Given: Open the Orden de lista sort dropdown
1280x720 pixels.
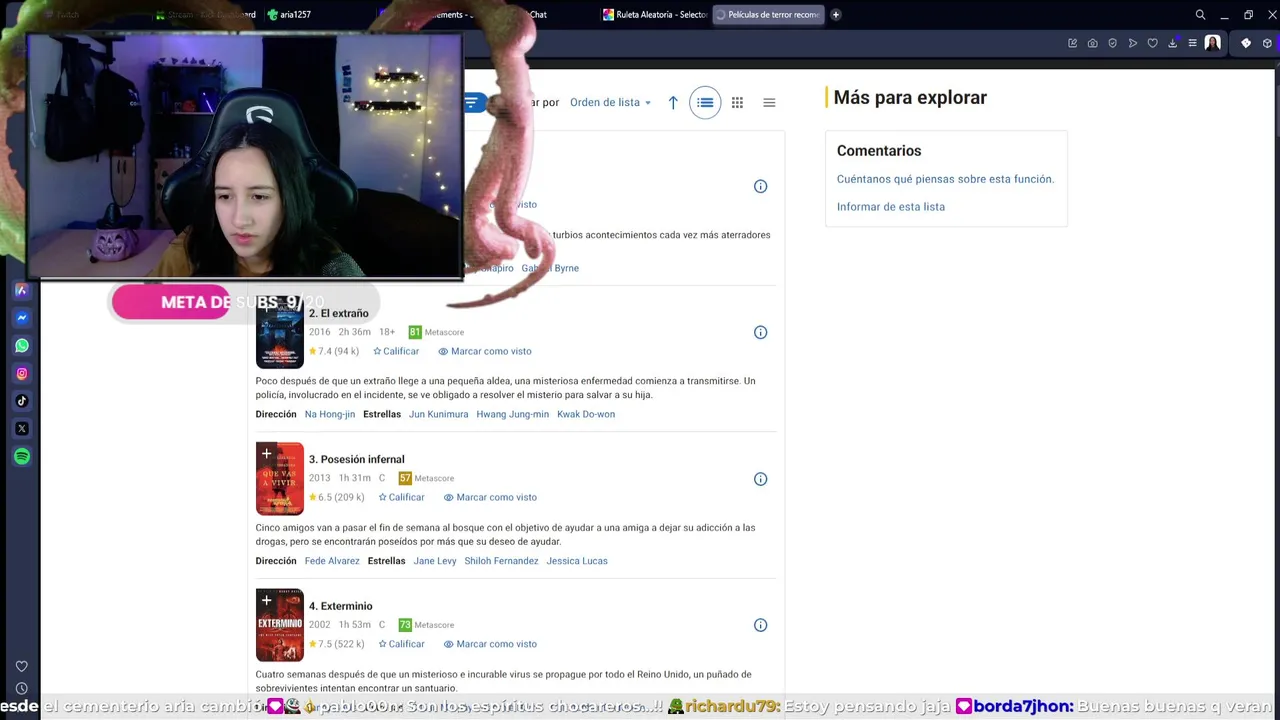Looking at the screenshot, I should [610, 102].
